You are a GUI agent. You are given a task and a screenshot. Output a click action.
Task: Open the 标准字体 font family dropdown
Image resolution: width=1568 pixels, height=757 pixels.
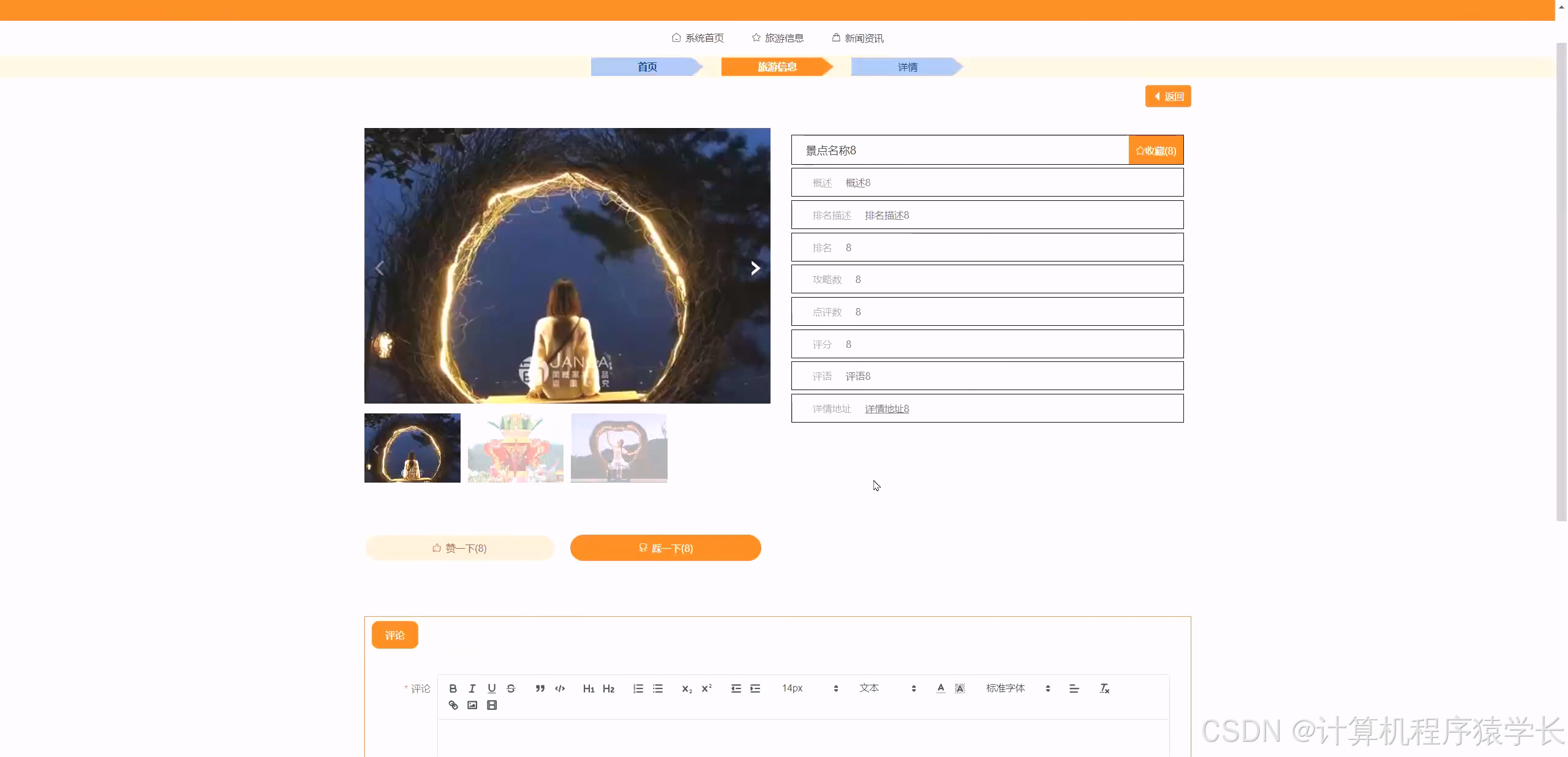coord(1006,688)
